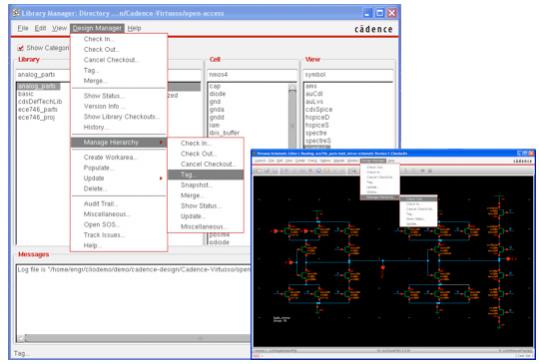Open the File menu in Library Manager
Viewport: 539px width, 364px height.
(23, 28)
